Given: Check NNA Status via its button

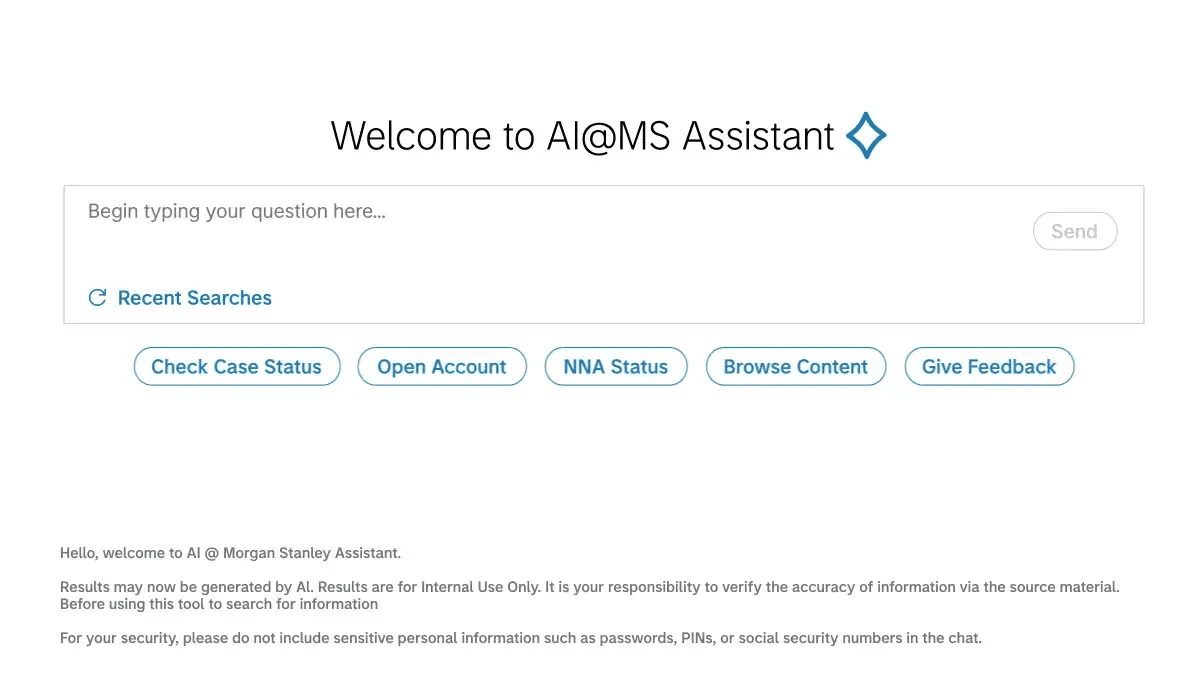Looking at the screenshot, I should 616,366.
